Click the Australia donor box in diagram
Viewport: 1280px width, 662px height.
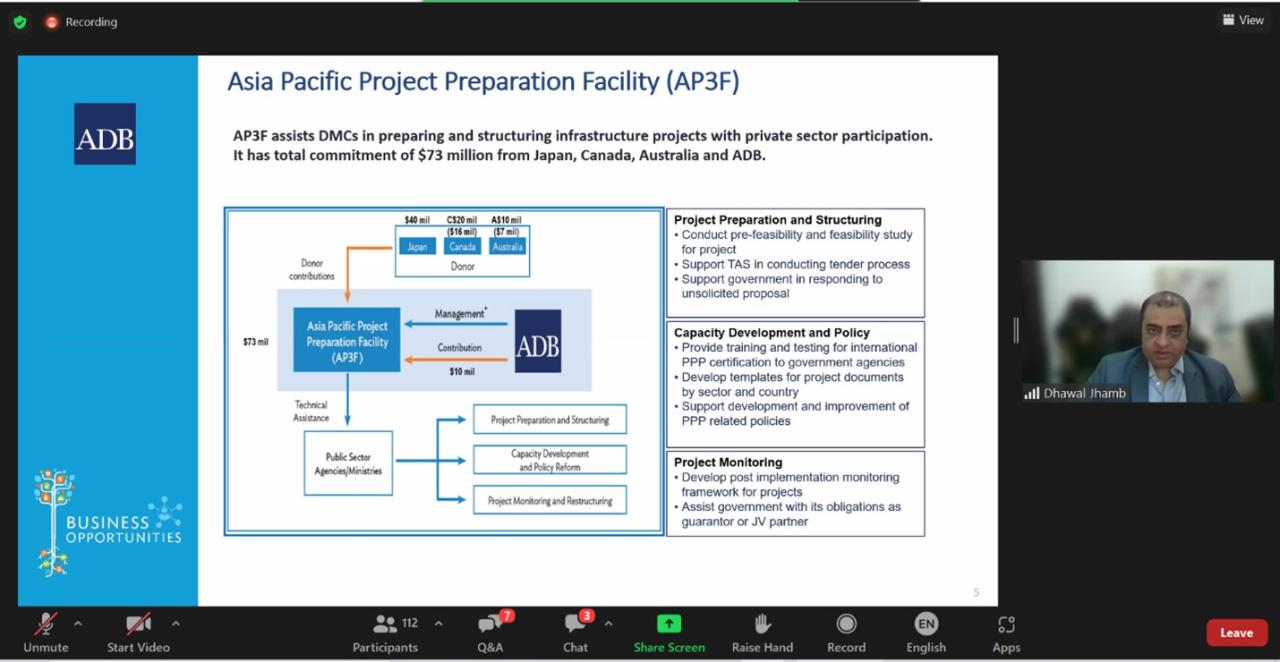tap(507, 246)
